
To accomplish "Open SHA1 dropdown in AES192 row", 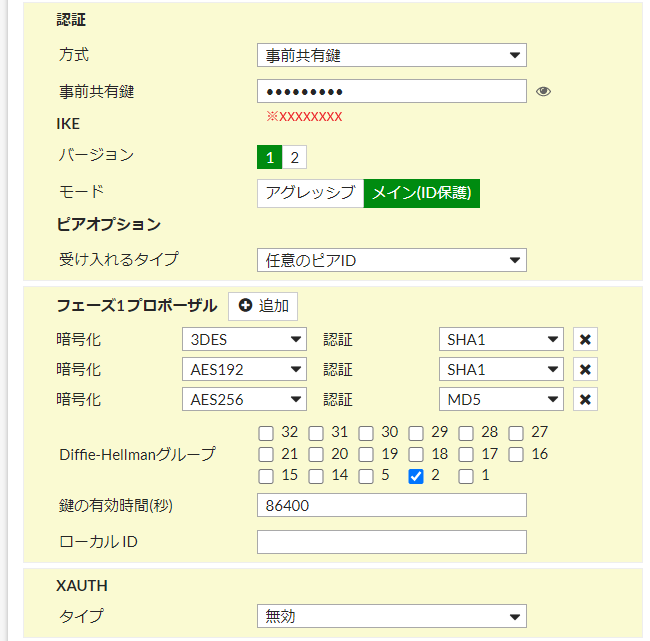I will 501,369.
